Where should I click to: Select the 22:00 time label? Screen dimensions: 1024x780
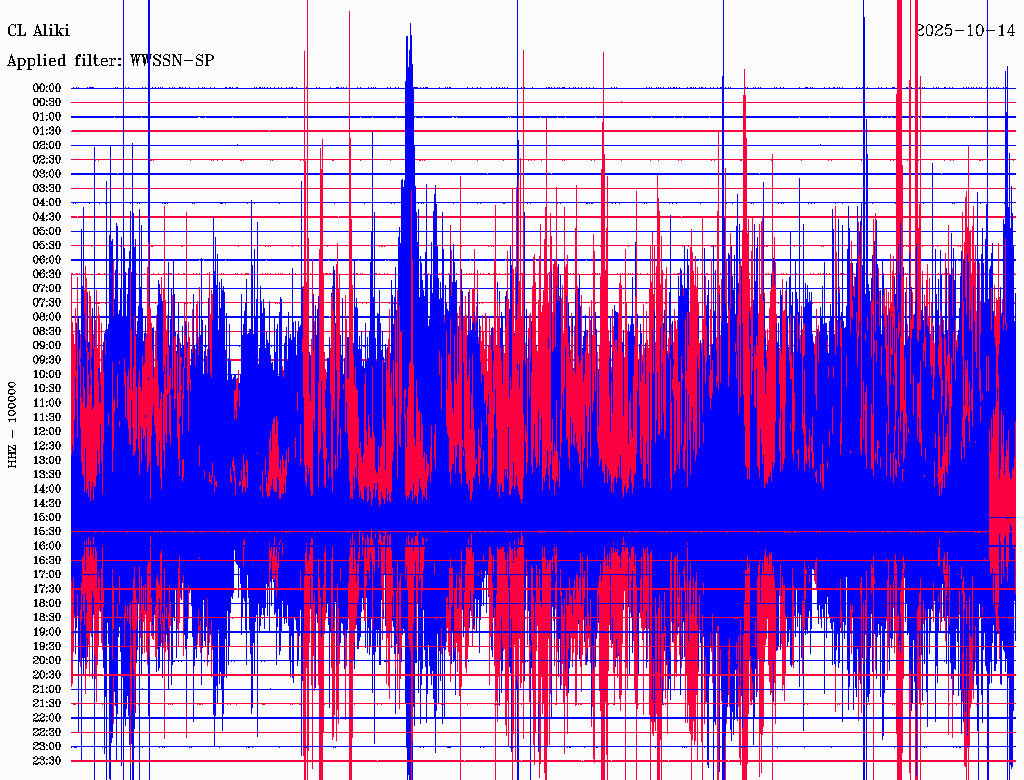pyautogui.click(x=47, y=718)
